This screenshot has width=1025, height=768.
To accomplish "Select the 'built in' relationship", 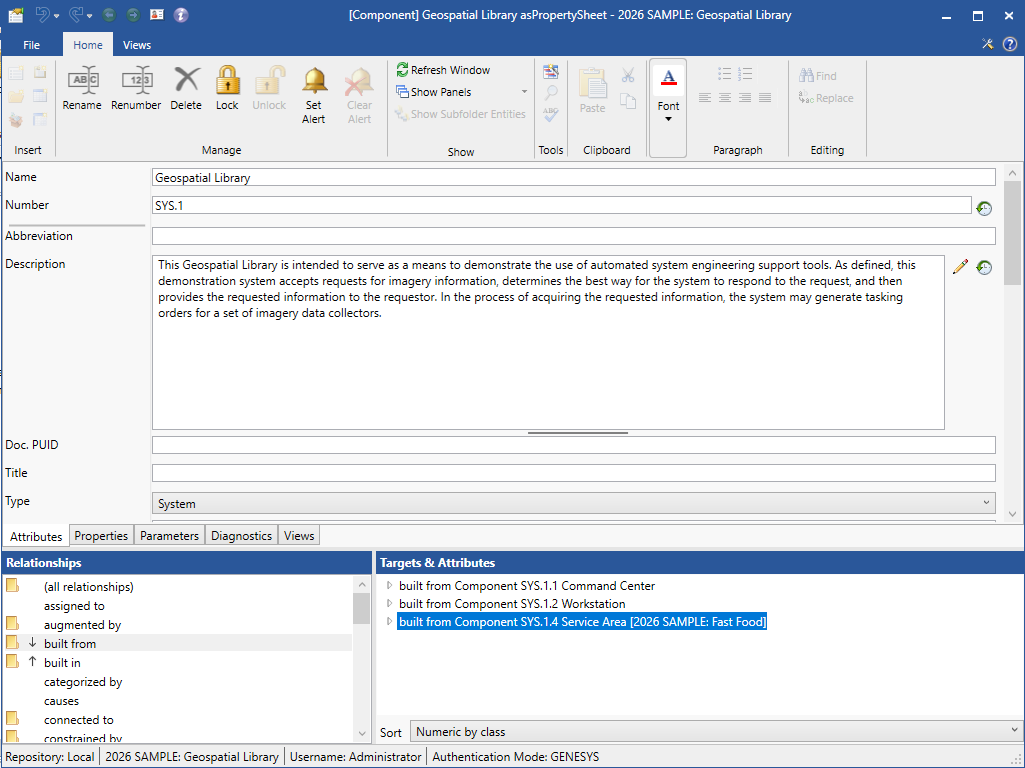I will (x=62, y=663).
